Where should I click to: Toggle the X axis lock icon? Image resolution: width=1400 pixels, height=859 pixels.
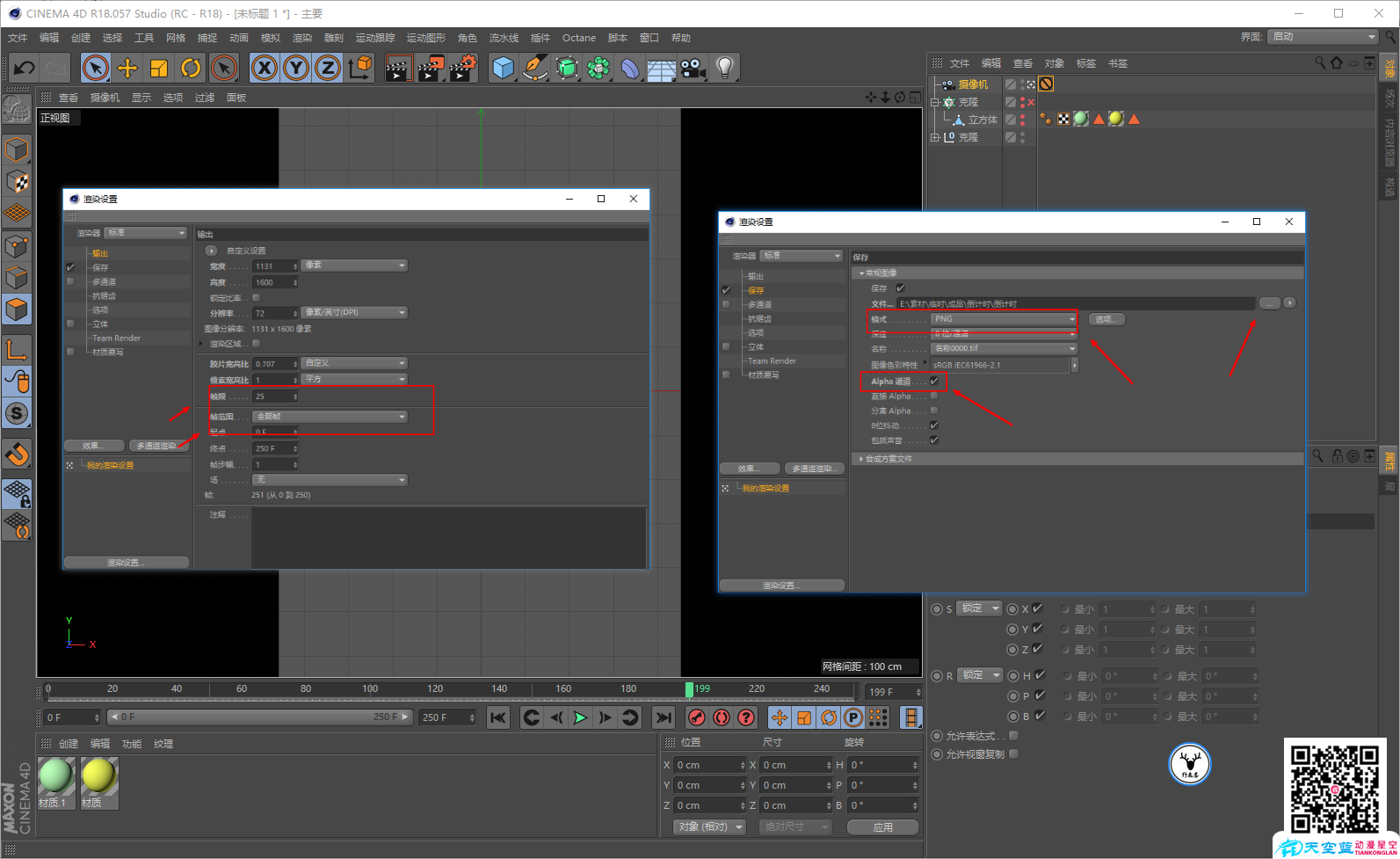pos(265,68)
